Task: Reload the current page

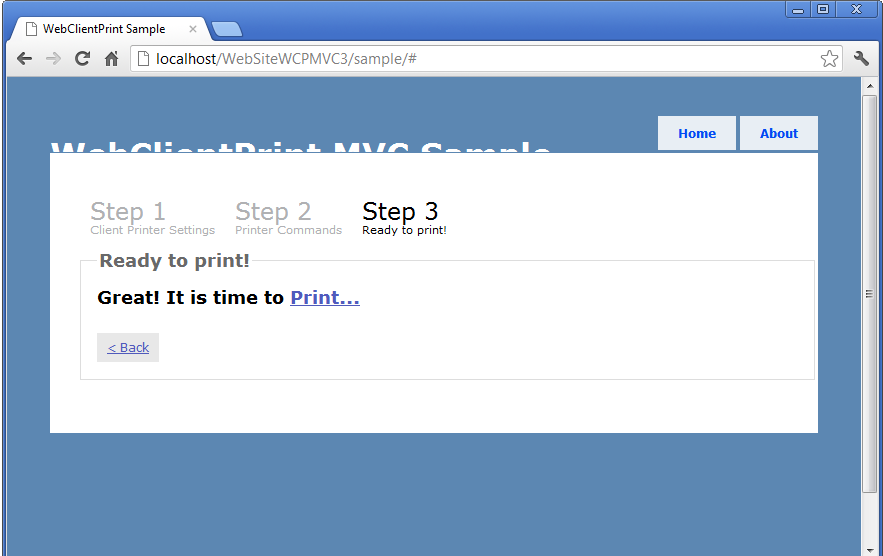Action: click(x=83, y=59)
